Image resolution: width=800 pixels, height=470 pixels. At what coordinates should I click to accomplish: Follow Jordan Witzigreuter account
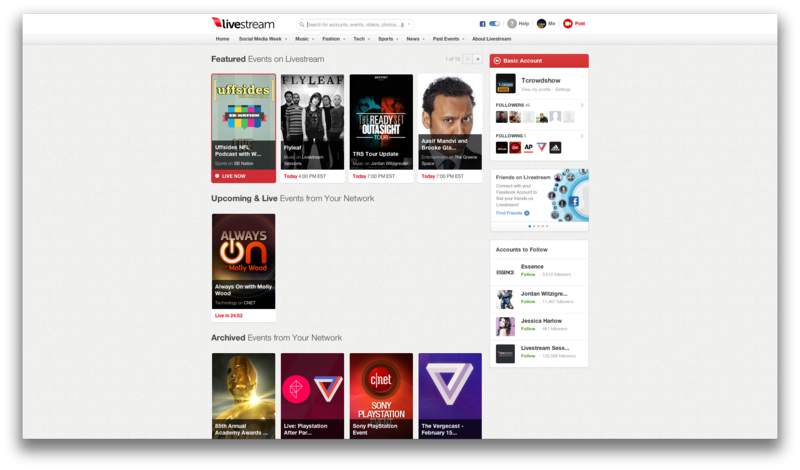[x=528, y=302]
